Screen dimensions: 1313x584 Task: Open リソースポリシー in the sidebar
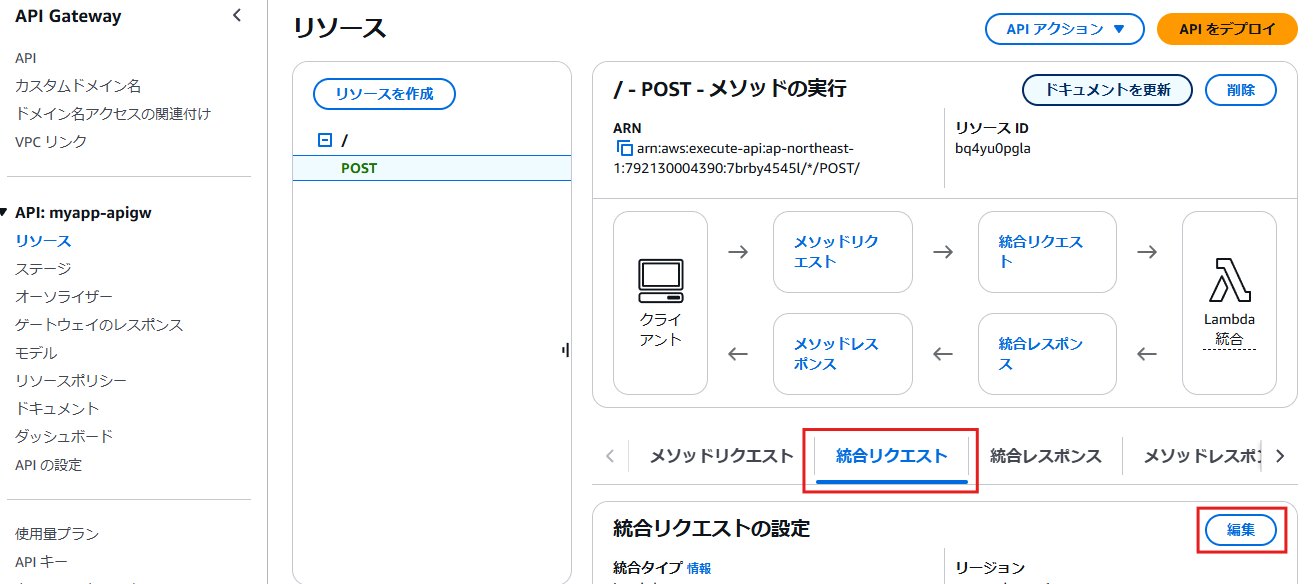click(x=71, y=381)
